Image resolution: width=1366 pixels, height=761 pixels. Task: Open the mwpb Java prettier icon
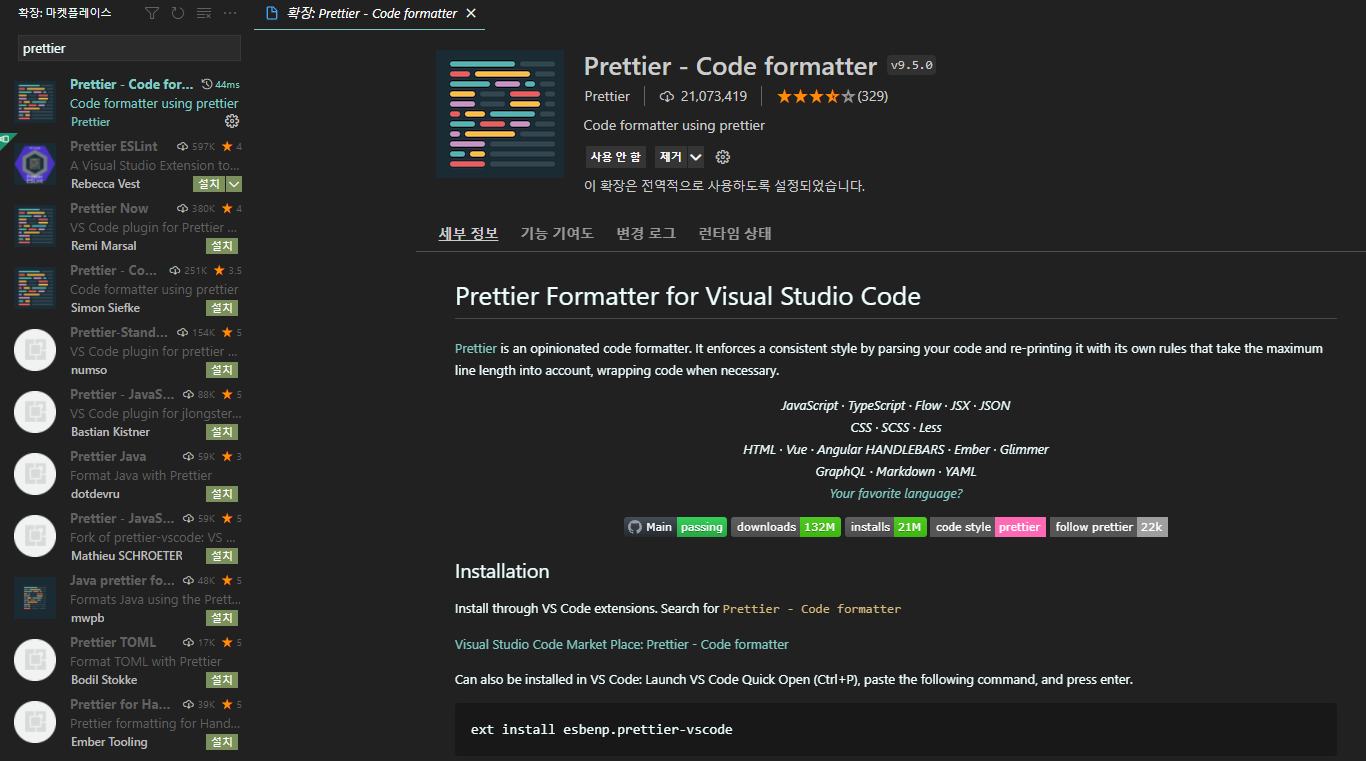(35, 598)
